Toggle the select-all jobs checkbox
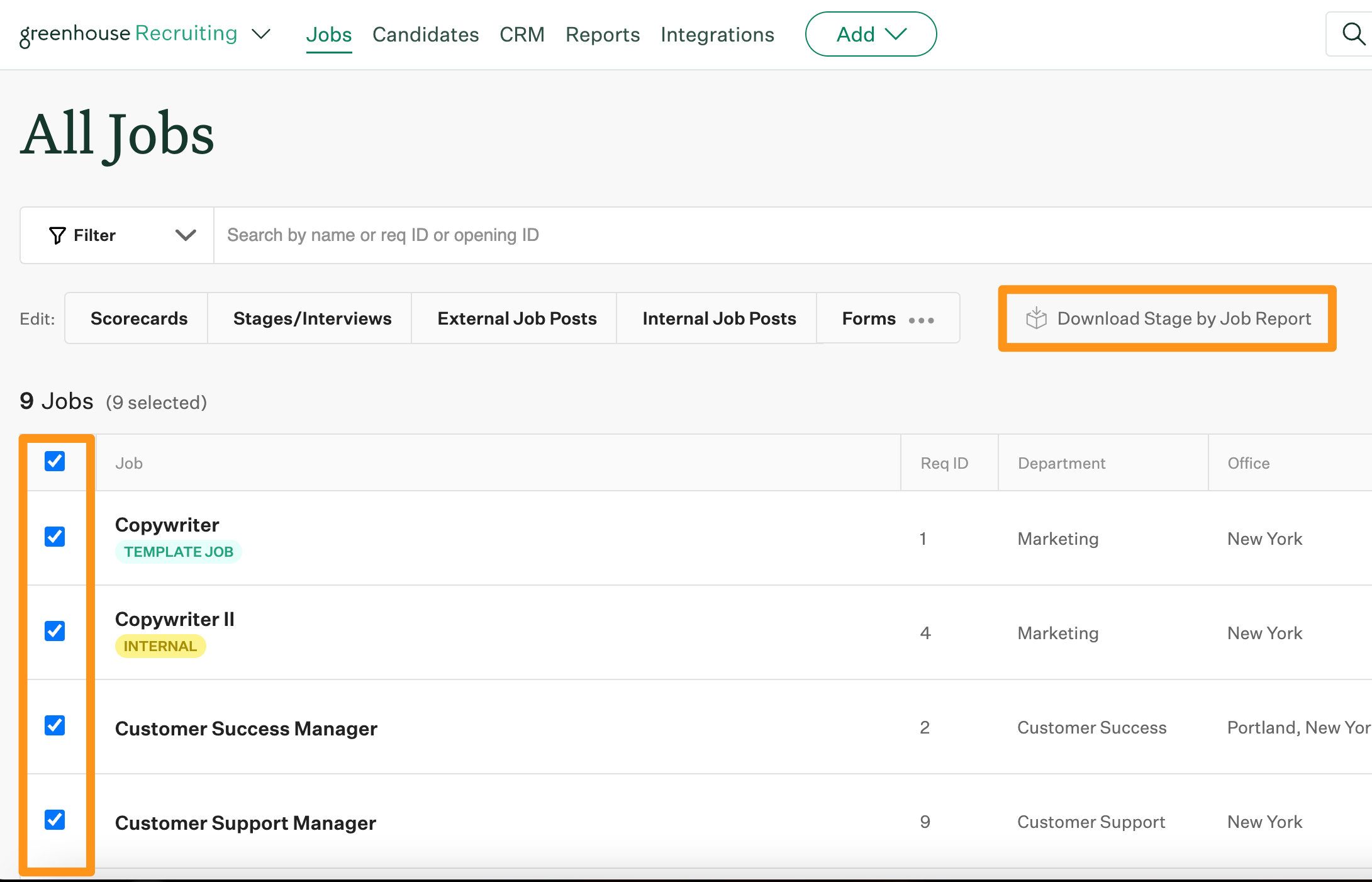This screenshot has height=882, width=1372. (55, 462)
